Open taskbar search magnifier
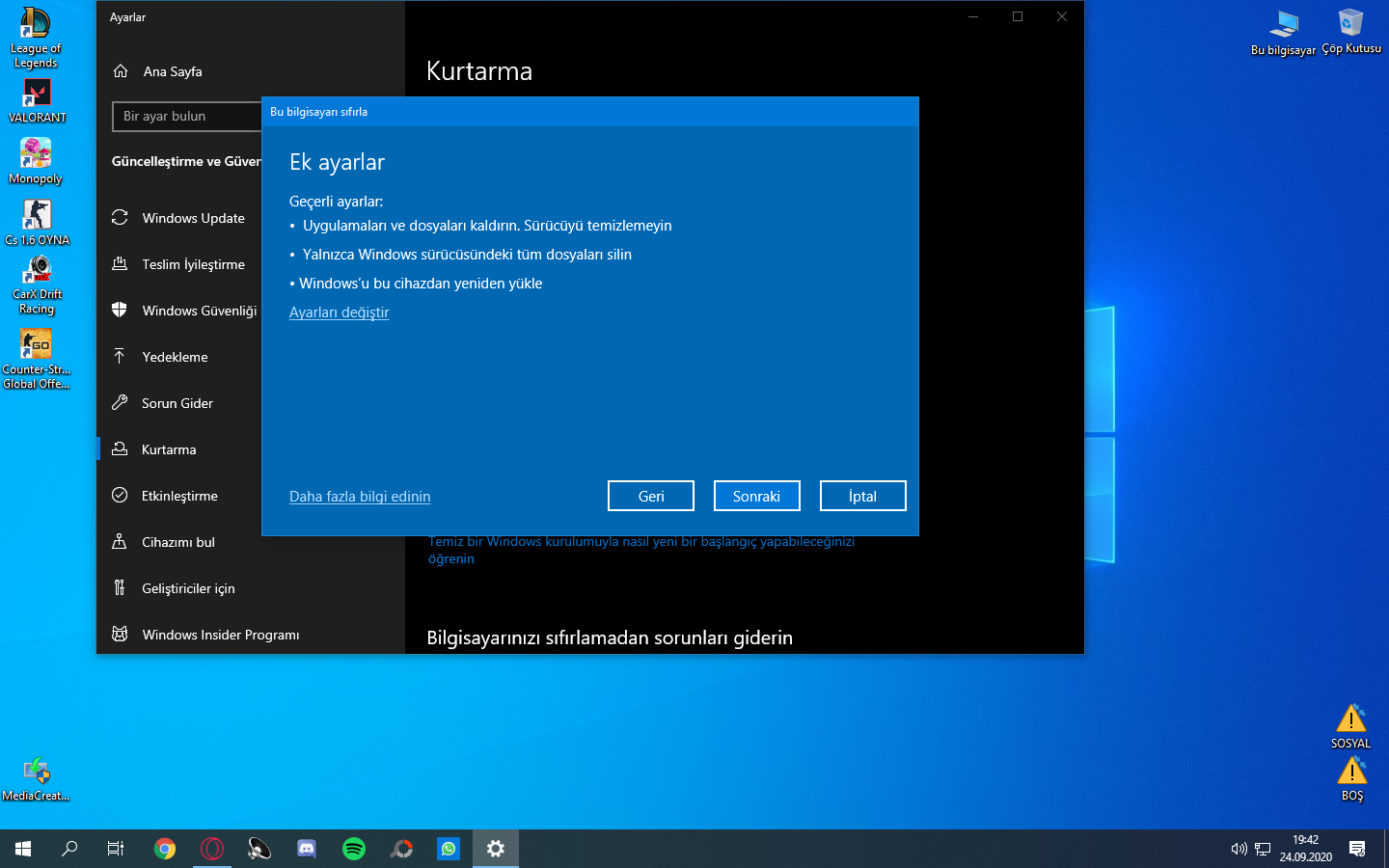 pyautogui.click(x=69, y=849)
